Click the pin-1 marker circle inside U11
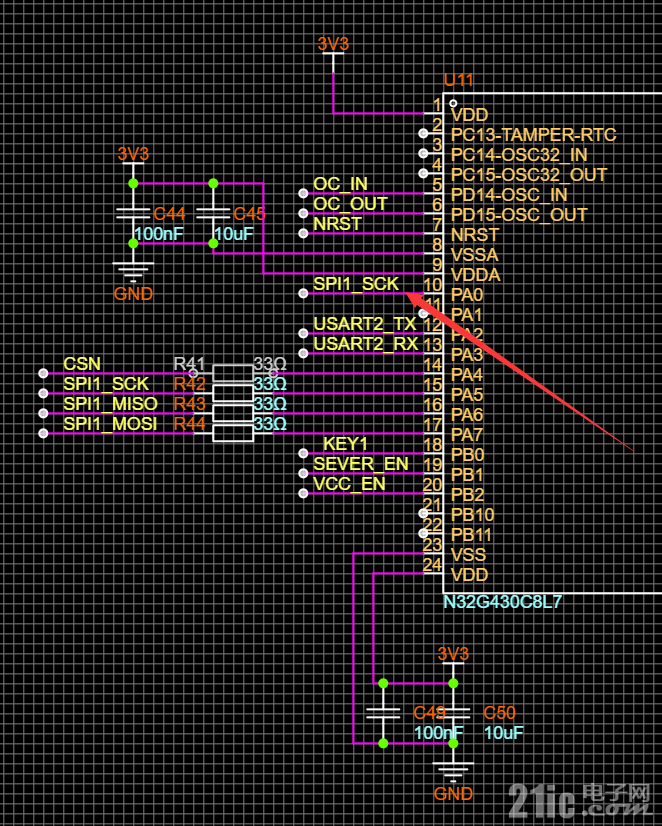The image size is (662, 826). tap(453, 103)
